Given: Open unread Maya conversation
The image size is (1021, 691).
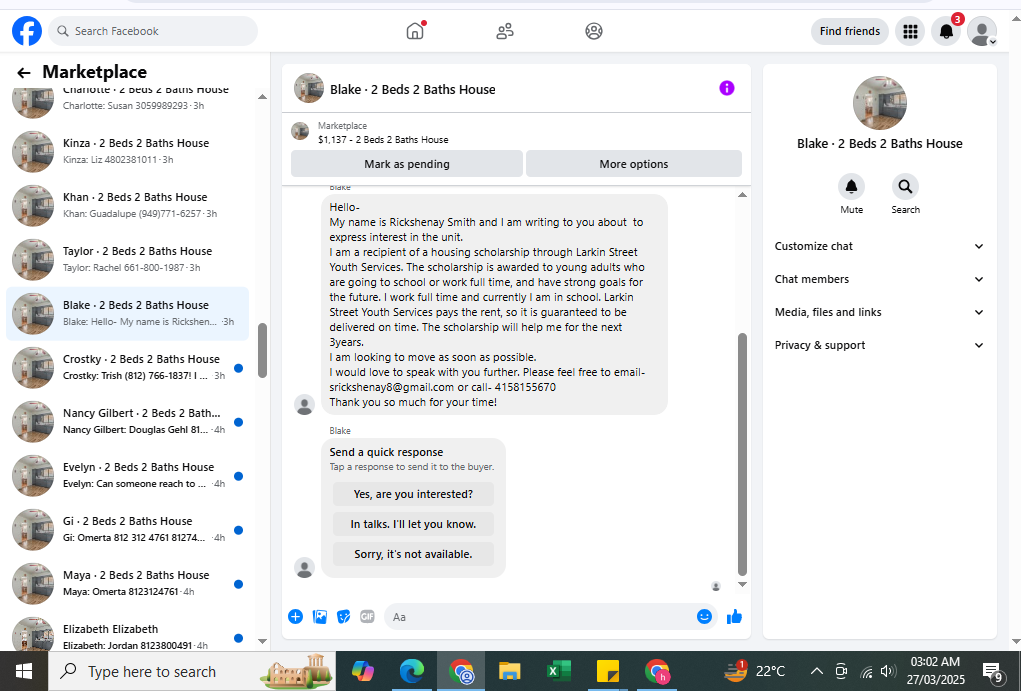Looking at the screenshot, I should coord(128,584).
